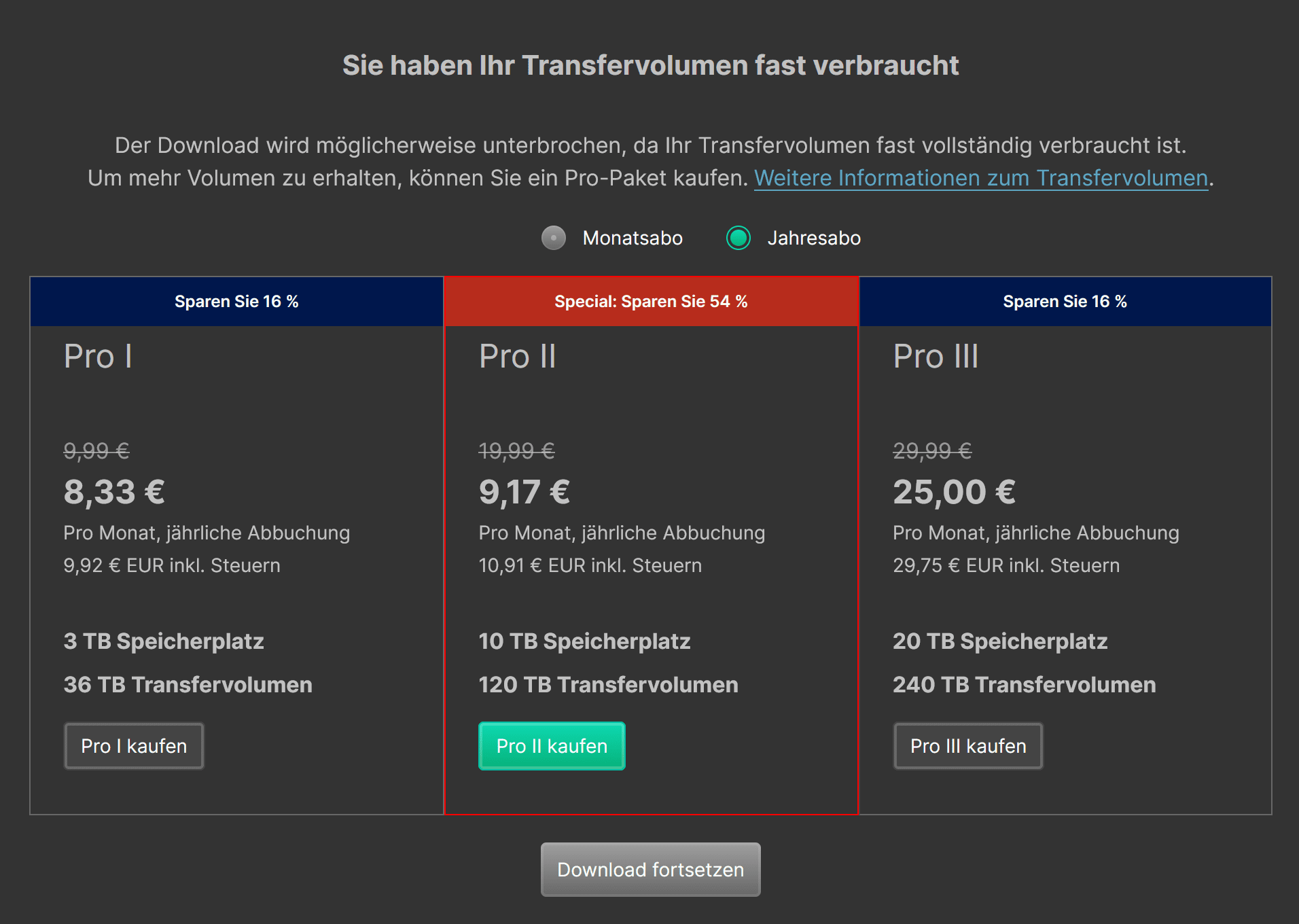Select the Monatsabo radio button
Screen dimensions: 1299x924
click(554, 238)
